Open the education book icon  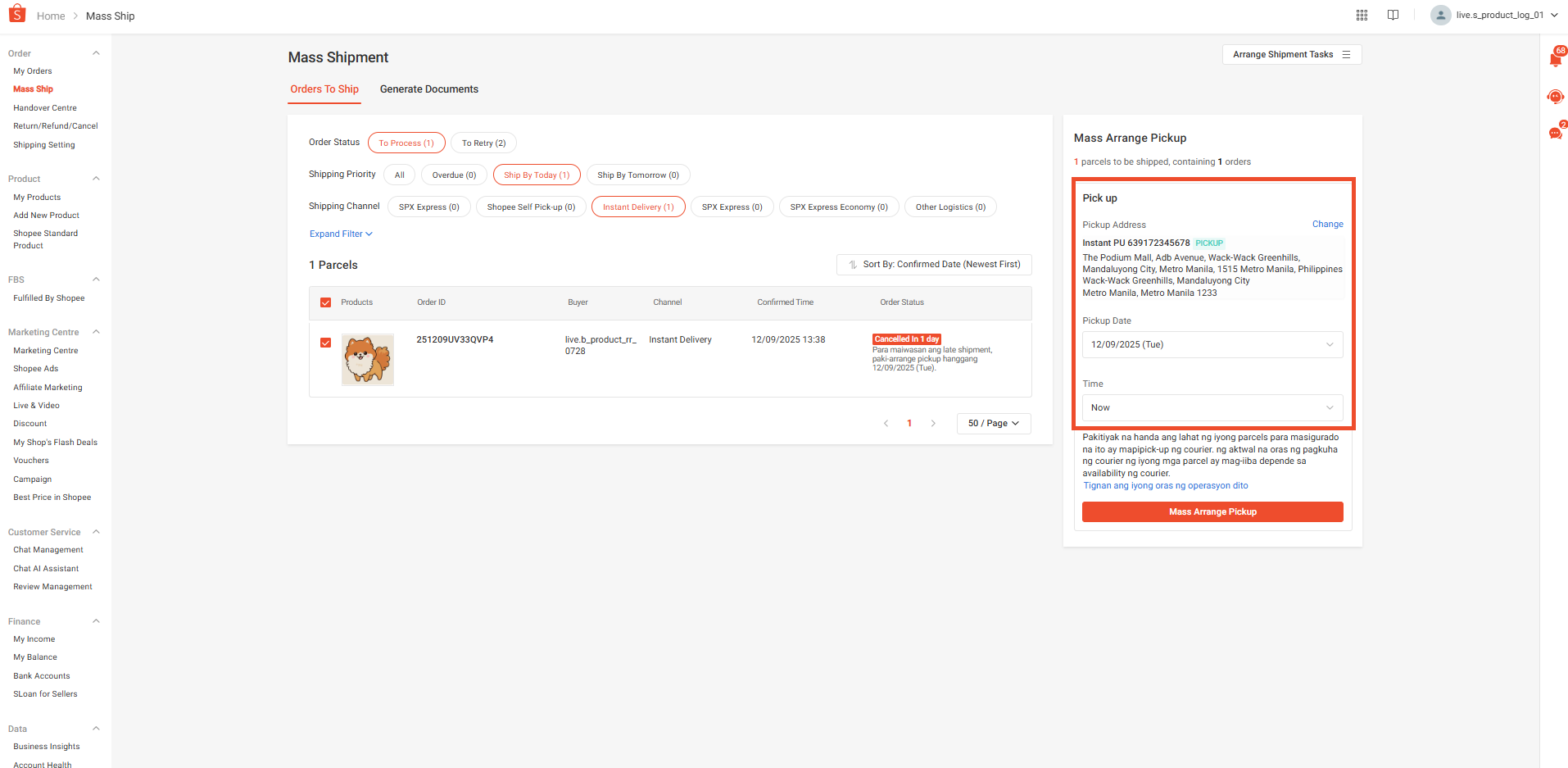point(1393,15)
